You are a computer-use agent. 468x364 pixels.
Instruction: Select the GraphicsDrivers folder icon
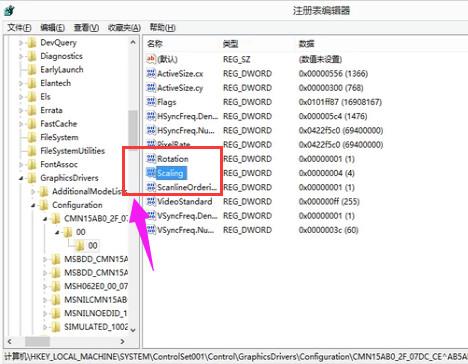(x=32, y=178)
